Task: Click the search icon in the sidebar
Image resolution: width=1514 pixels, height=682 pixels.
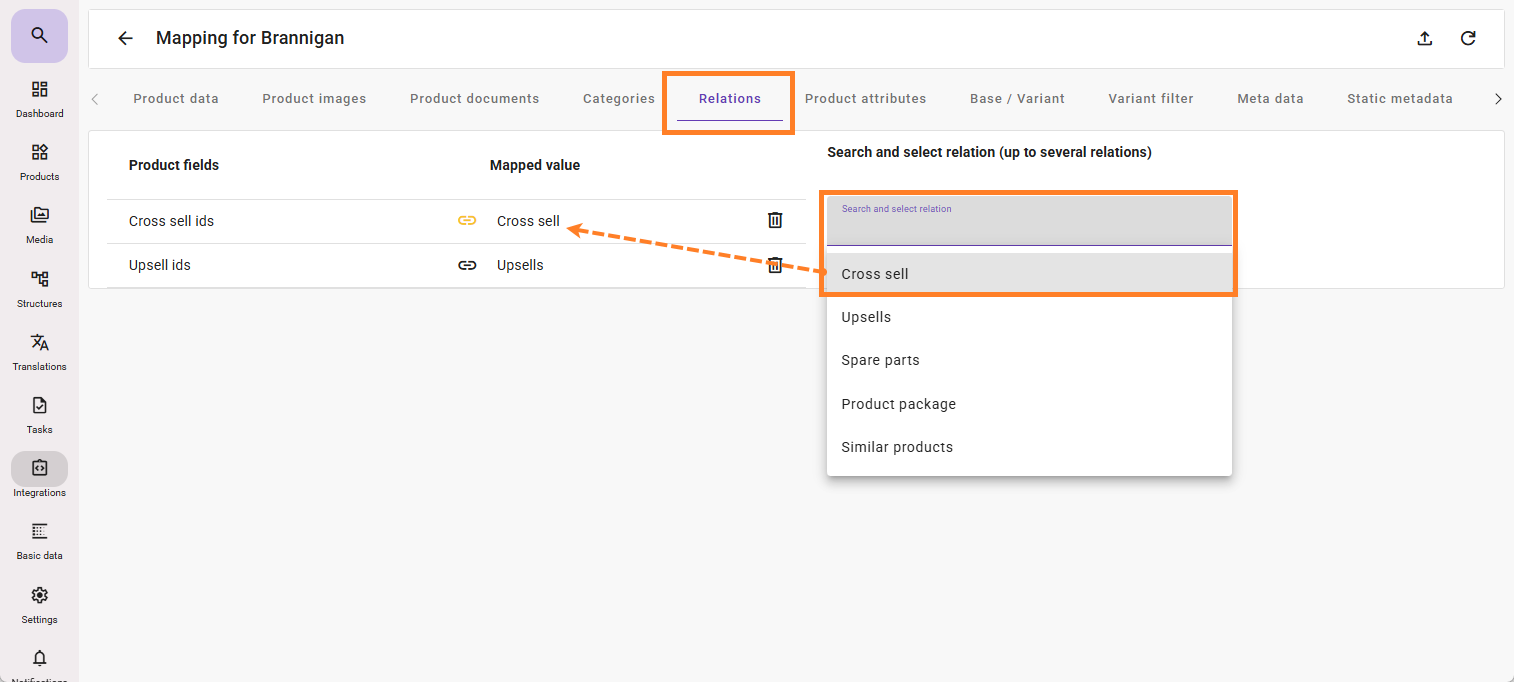Action: [x=39, y=36]
